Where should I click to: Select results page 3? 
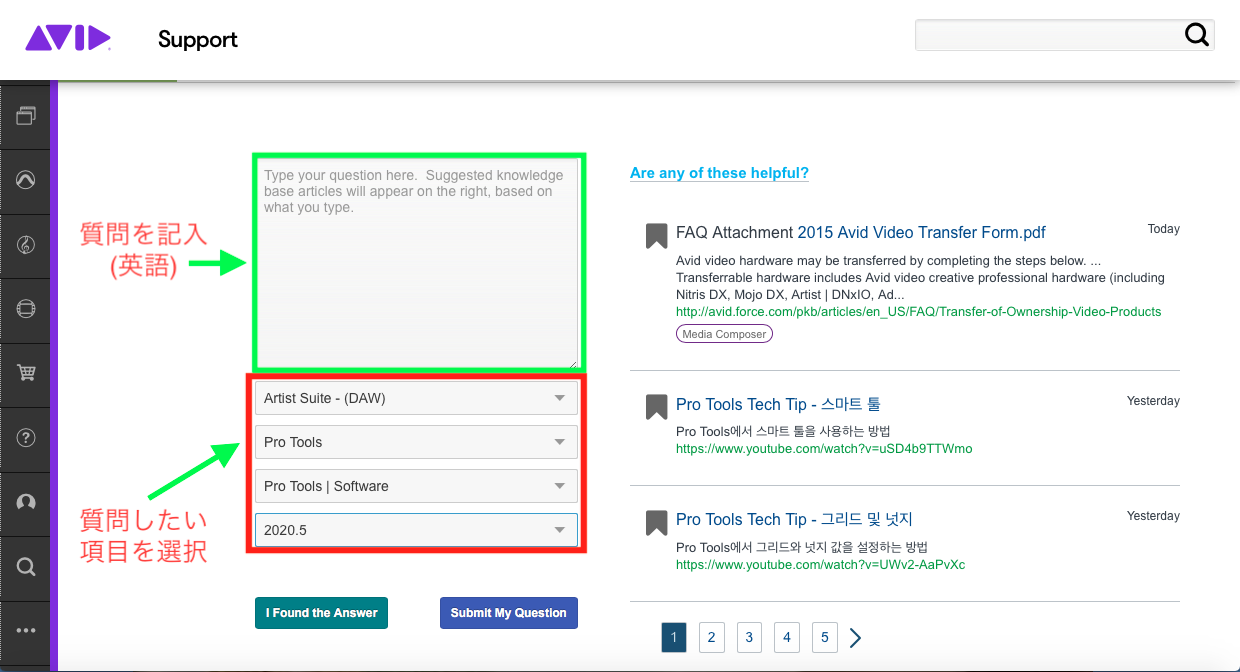point(749,637)
